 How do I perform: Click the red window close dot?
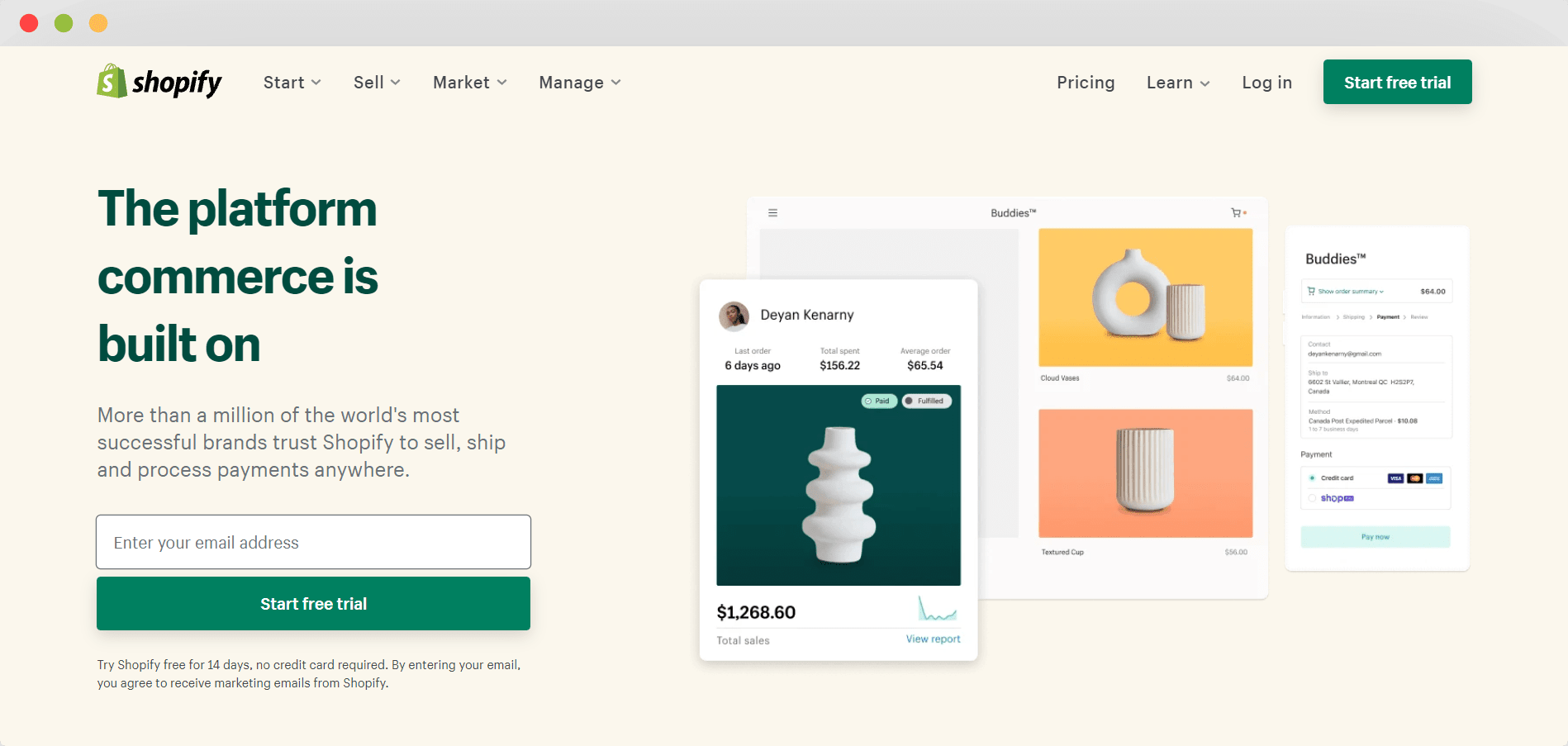click(x=29, y=23)
